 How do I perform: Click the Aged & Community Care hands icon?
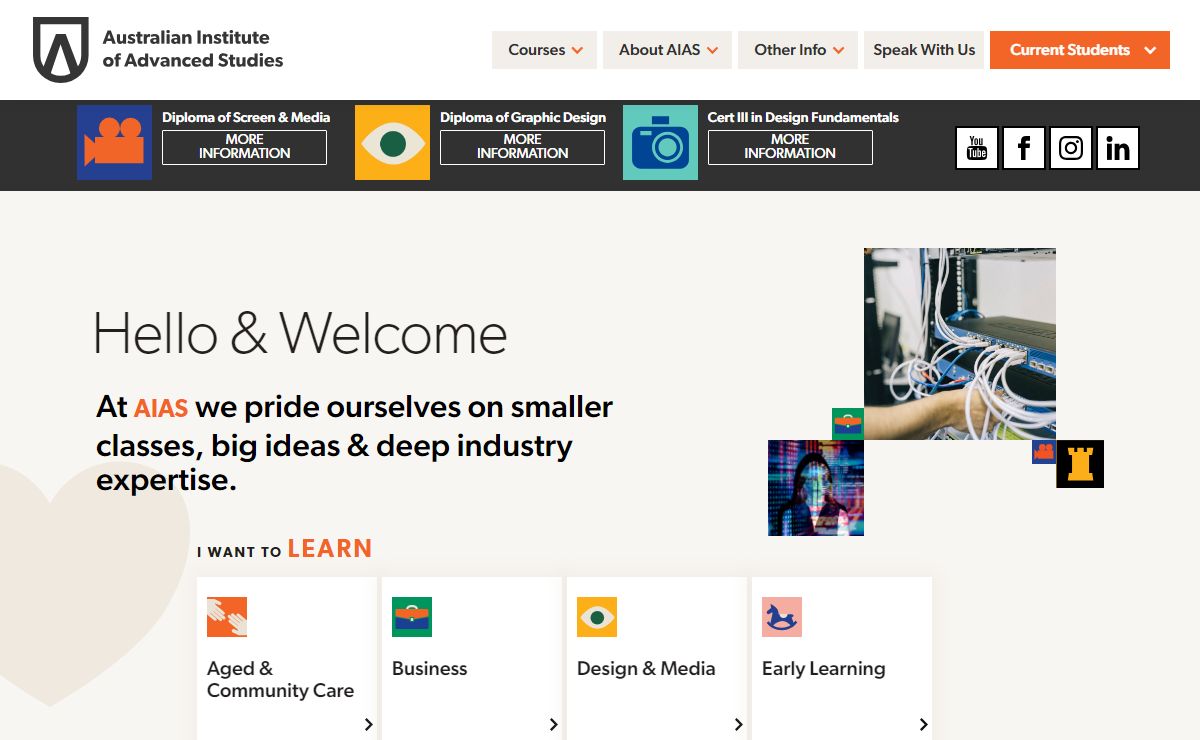(227, 617)
